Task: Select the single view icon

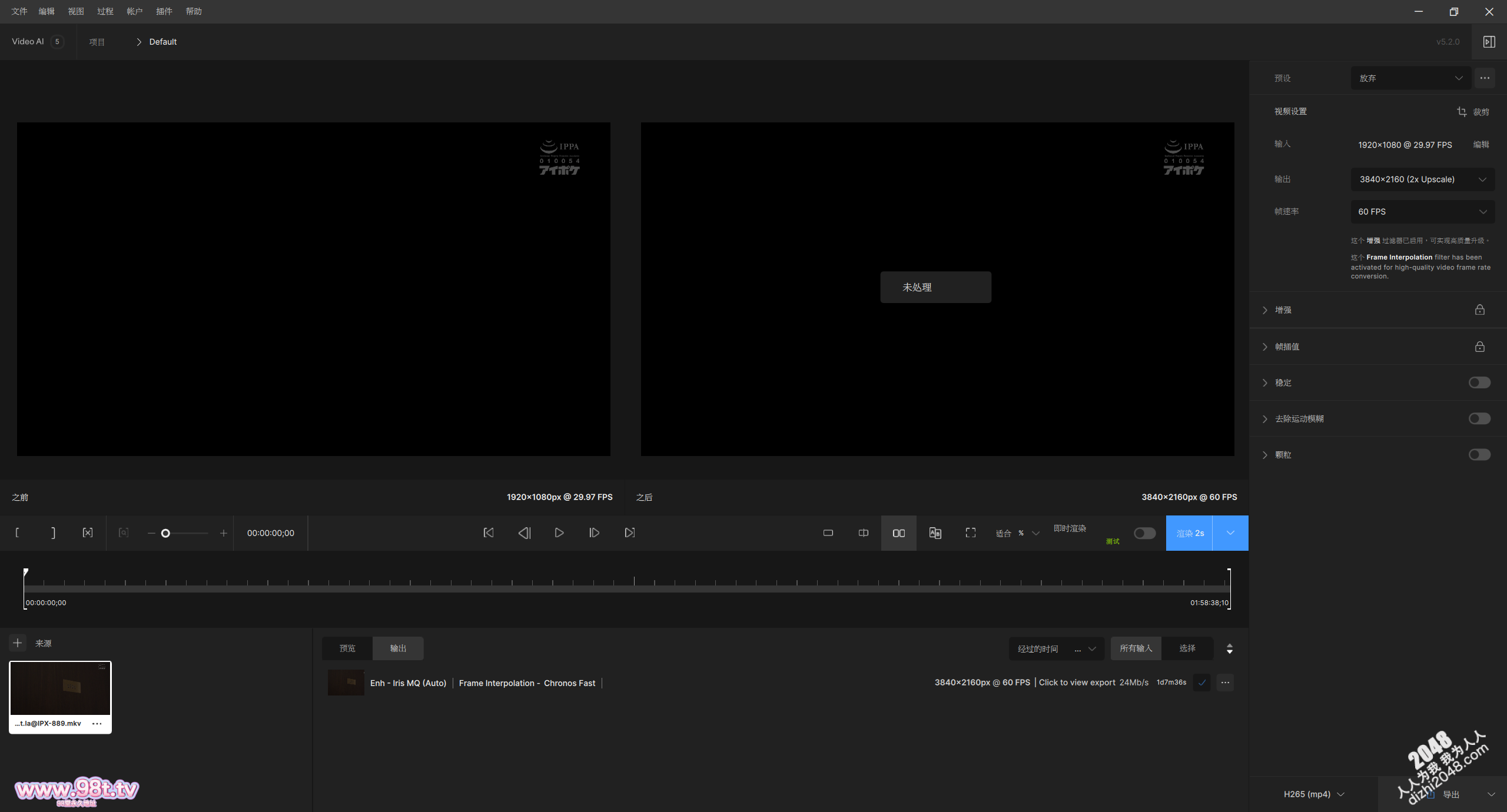Action: pyautogui.click(x=828, y=533)
